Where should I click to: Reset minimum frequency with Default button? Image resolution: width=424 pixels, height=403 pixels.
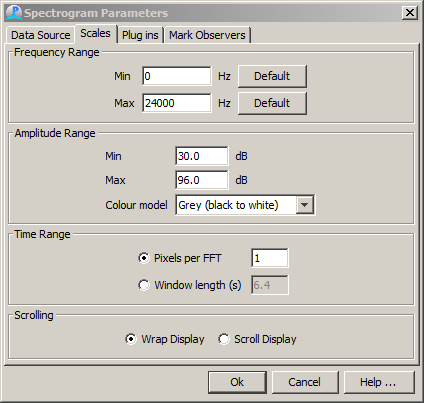pyautogui.click(x=272, y=76)
